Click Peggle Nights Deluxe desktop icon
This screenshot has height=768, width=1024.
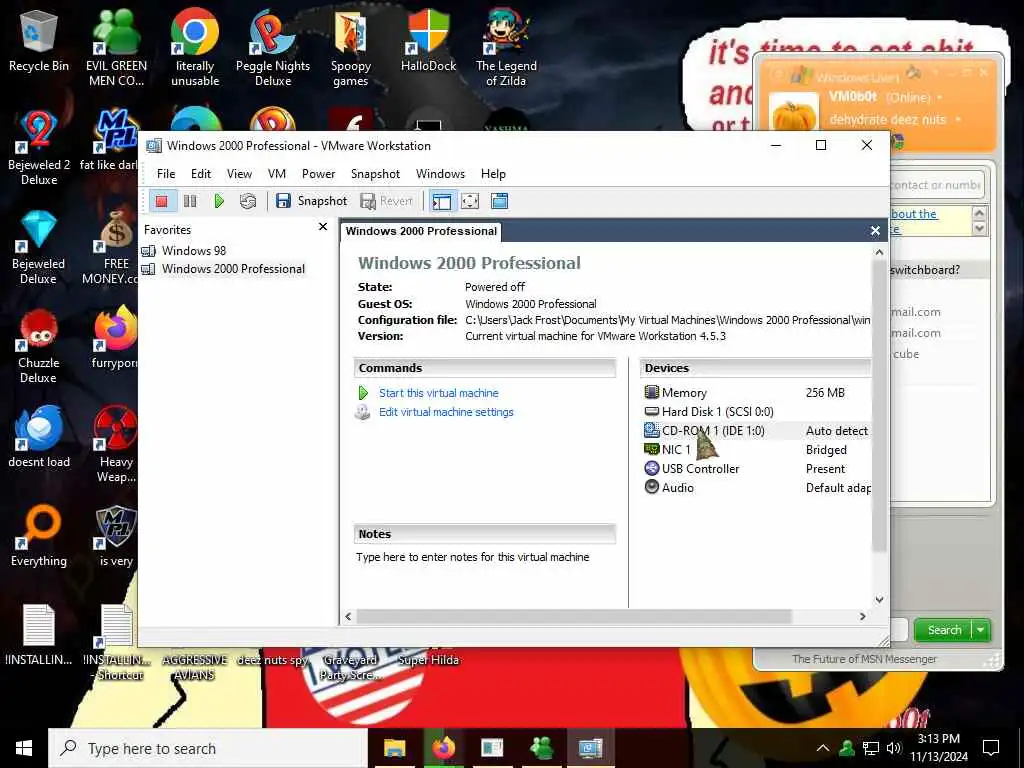click(273, 48)
